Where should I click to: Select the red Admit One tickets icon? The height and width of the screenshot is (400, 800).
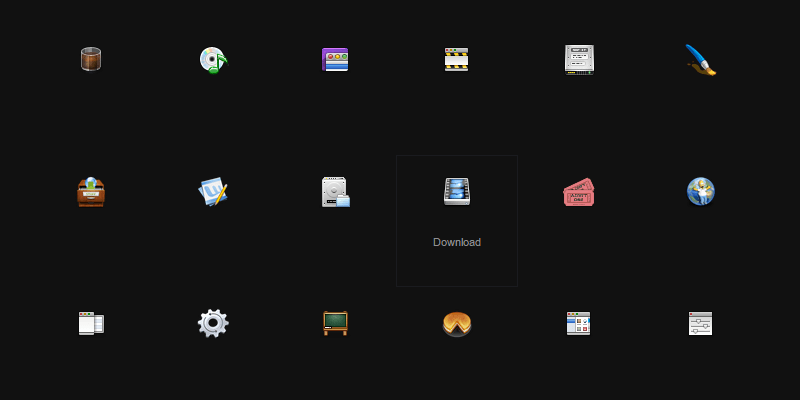tap(579, 192)
